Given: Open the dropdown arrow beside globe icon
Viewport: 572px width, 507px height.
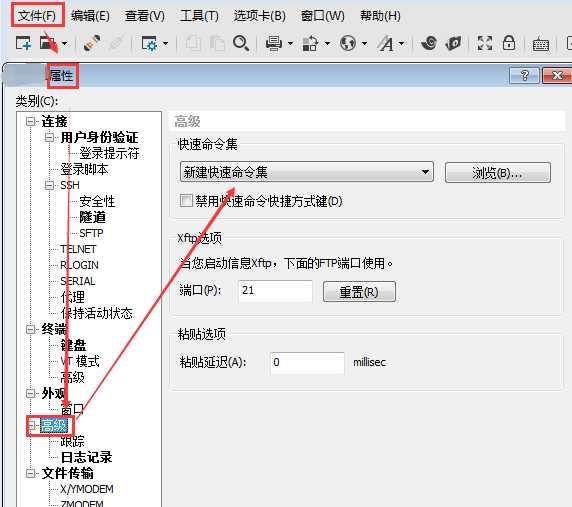Looking at the screenshot, I should [364, 43].
